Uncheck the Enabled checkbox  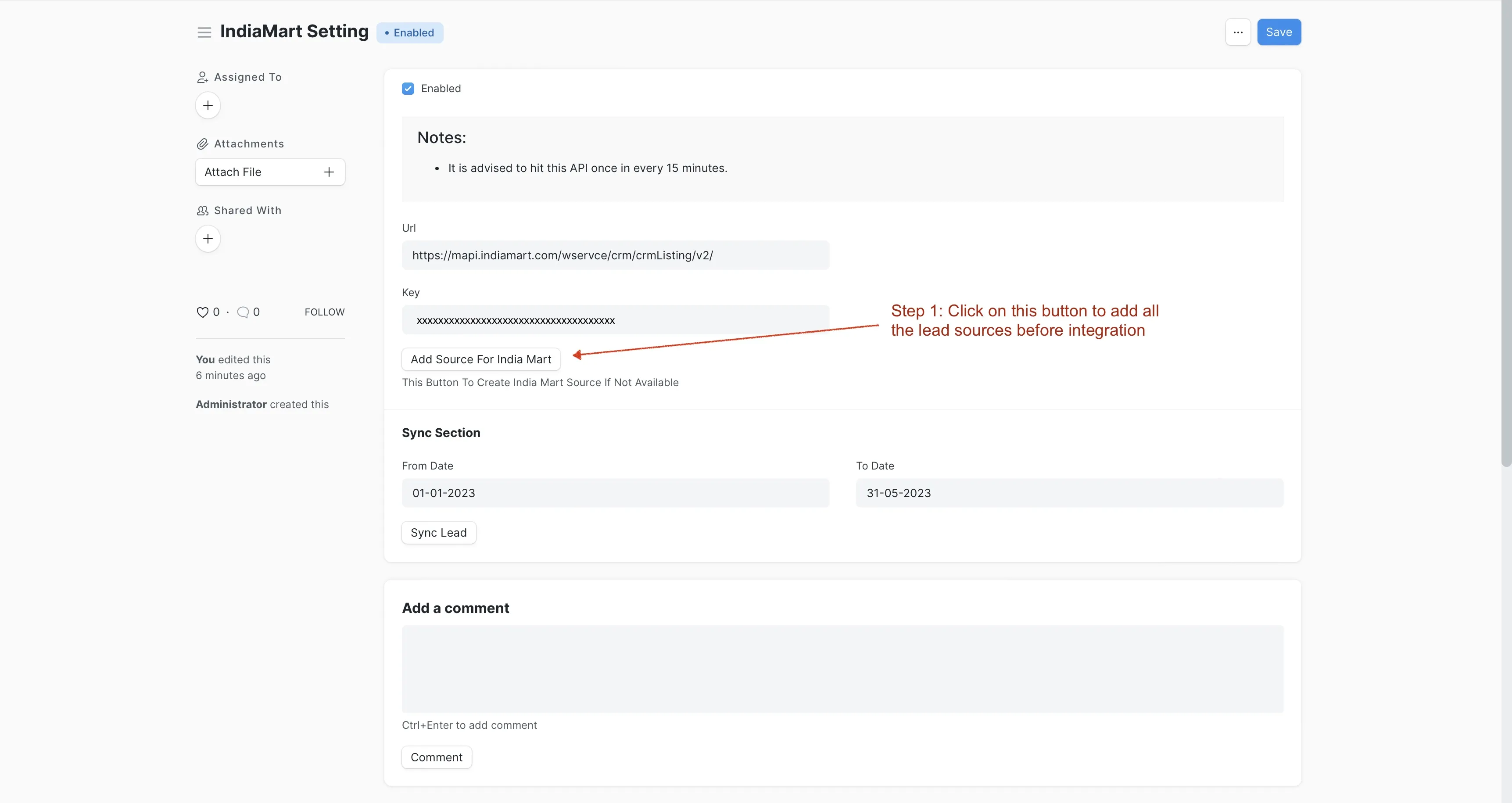pos(408,89)
